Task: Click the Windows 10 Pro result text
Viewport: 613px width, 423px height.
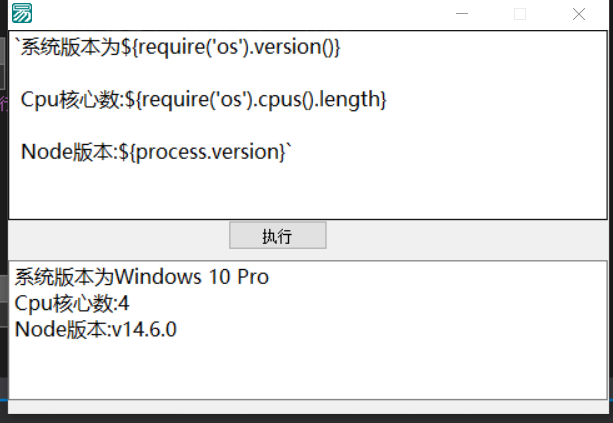Action: coord(192,277)
